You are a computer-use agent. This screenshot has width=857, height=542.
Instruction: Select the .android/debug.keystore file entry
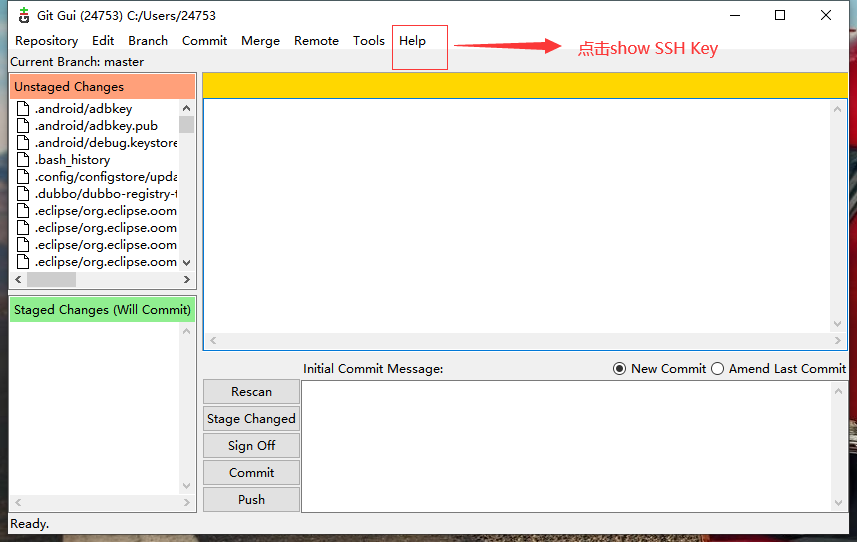click(x=106, y=143)
